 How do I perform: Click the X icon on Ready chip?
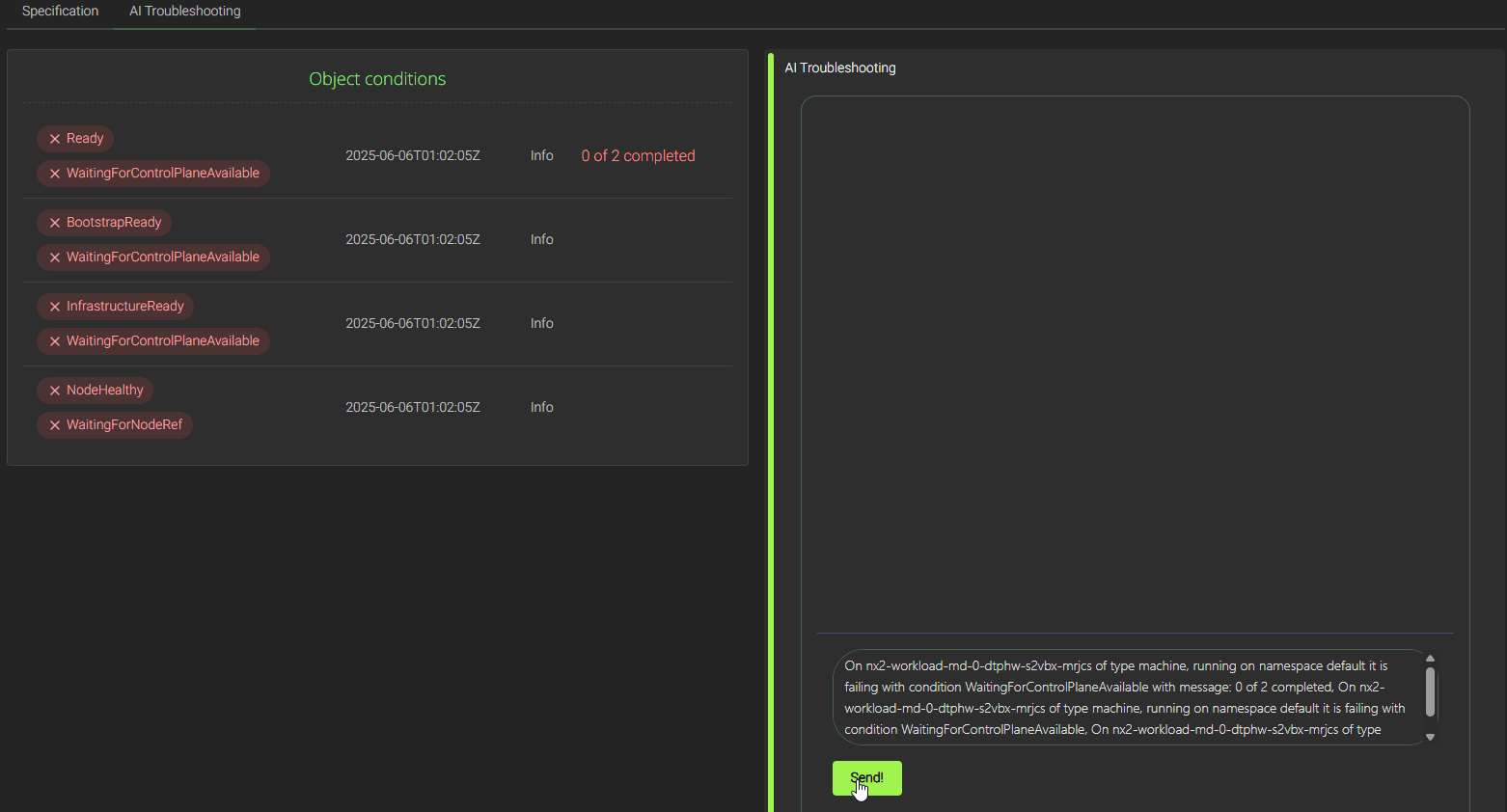[55, 139]
